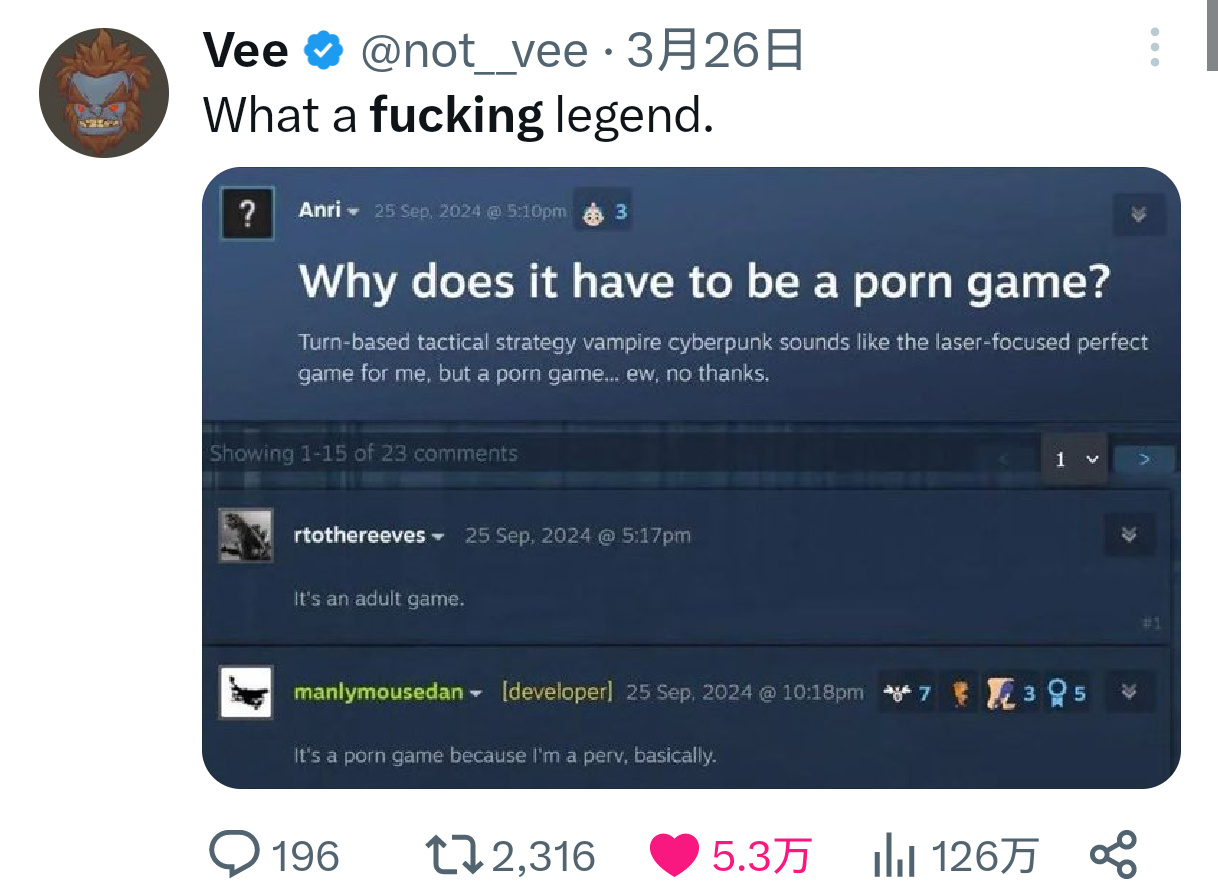The height and width of the screenshot is (892, 1218).
Task: View analytics bar chart icon with 126万
Action: click(x=895, y=856)
